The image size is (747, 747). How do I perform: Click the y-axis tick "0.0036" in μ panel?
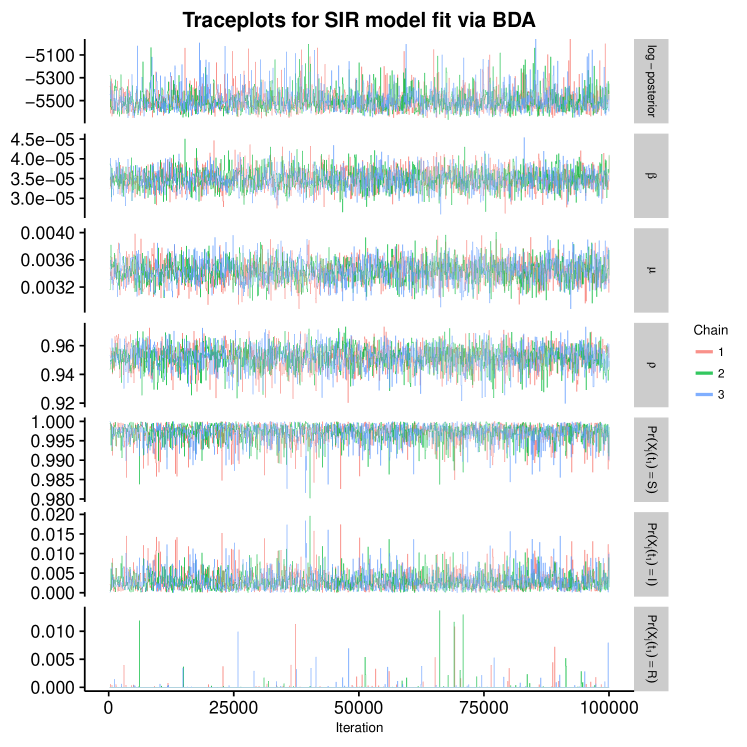click(x=48, y=260)
